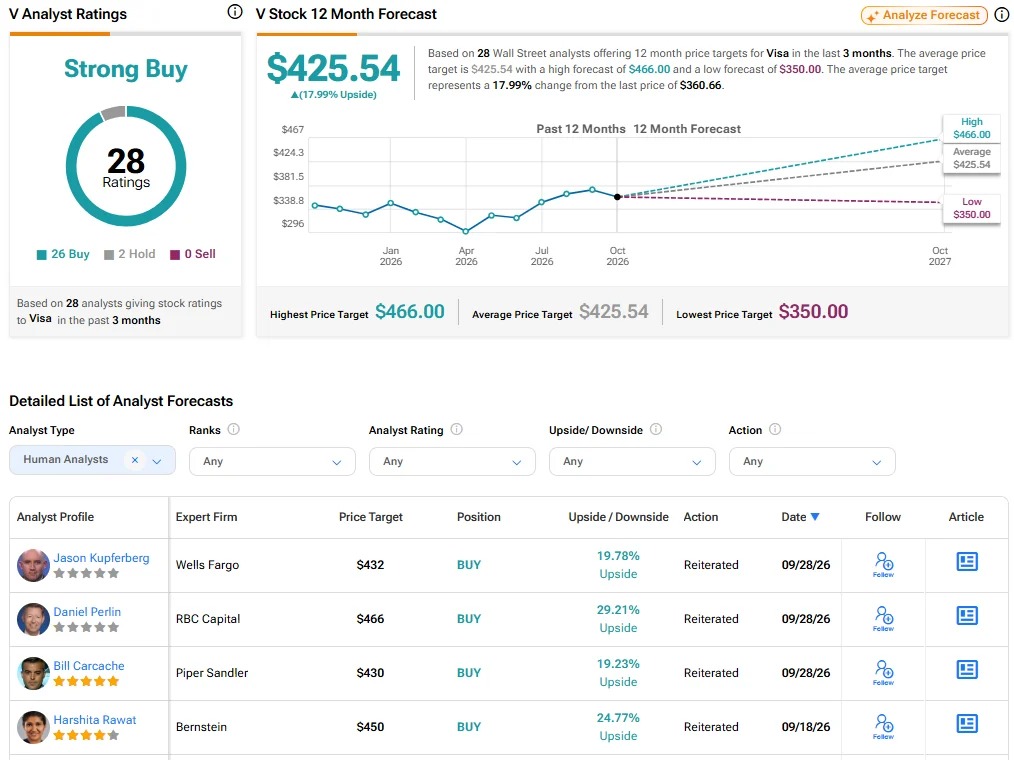Open the Upside/Downside dropdown

pyautogui.click(x=632, y=462)
